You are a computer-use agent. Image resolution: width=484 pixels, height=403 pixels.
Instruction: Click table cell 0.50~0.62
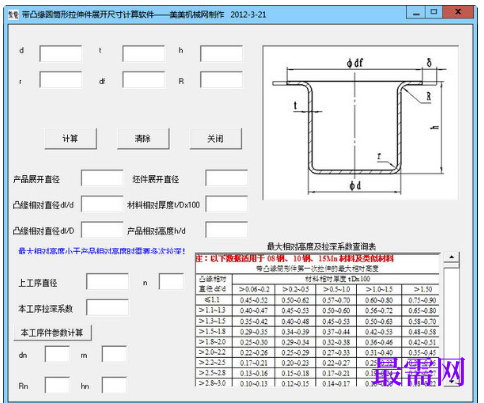[295, 300]
